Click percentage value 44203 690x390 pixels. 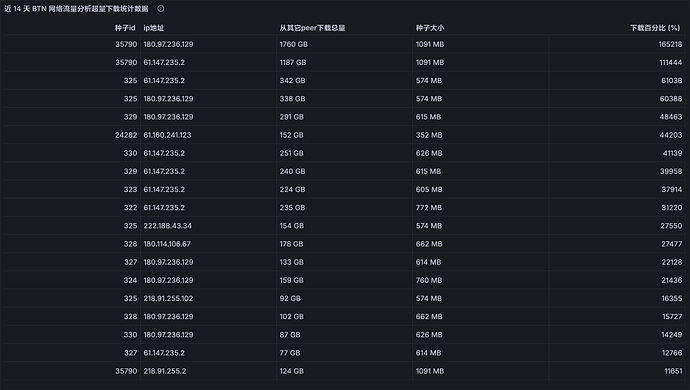tap(671, 135)
